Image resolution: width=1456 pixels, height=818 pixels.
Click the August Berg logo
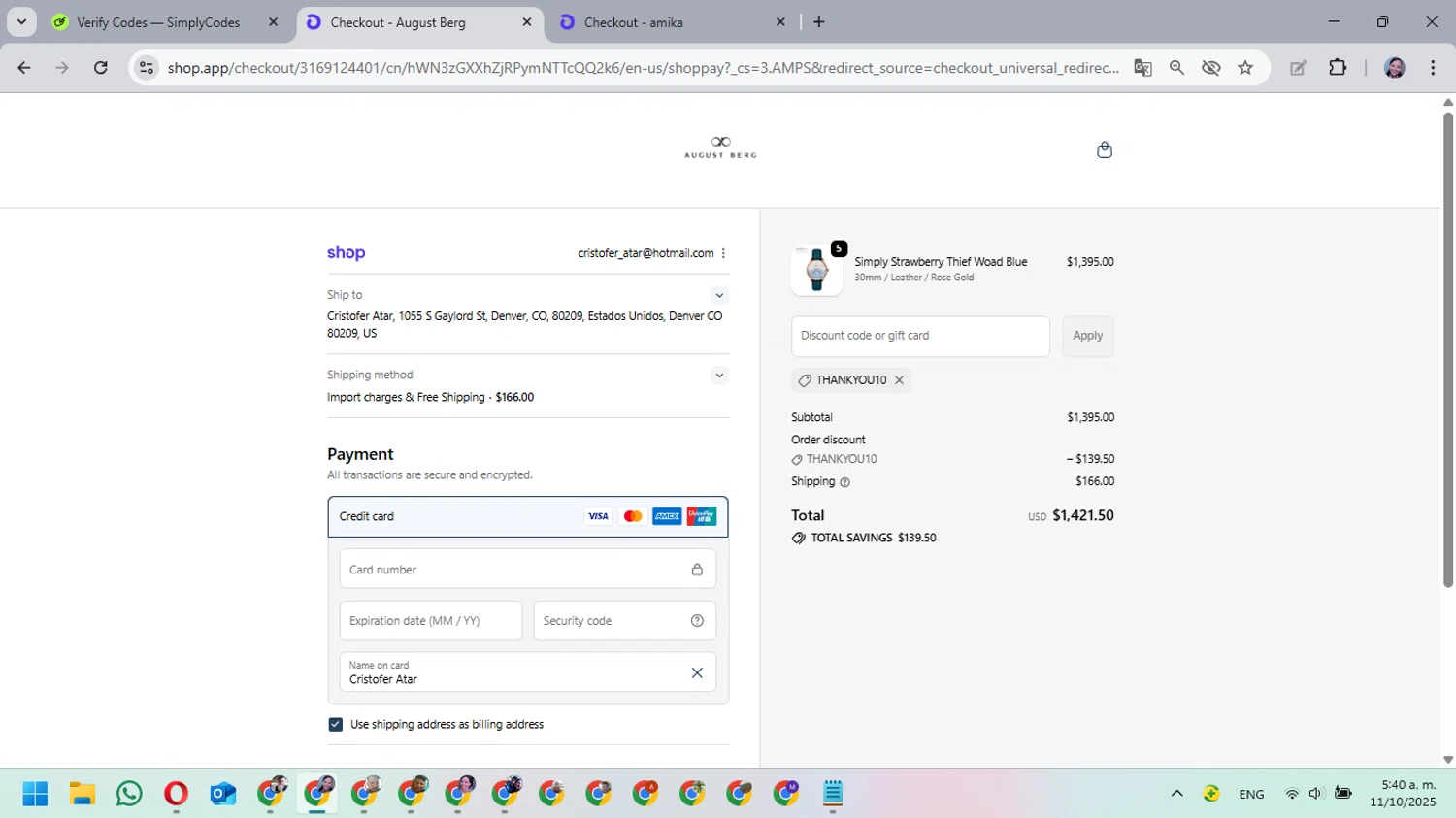point(720,147)
